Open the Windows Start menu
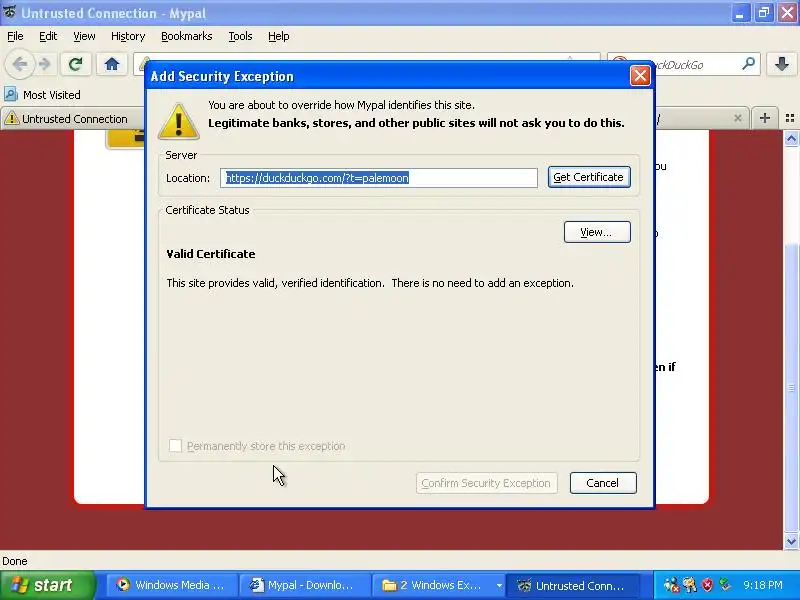The width and height of the screenshot is (800, 600). [x=47, y=585]
